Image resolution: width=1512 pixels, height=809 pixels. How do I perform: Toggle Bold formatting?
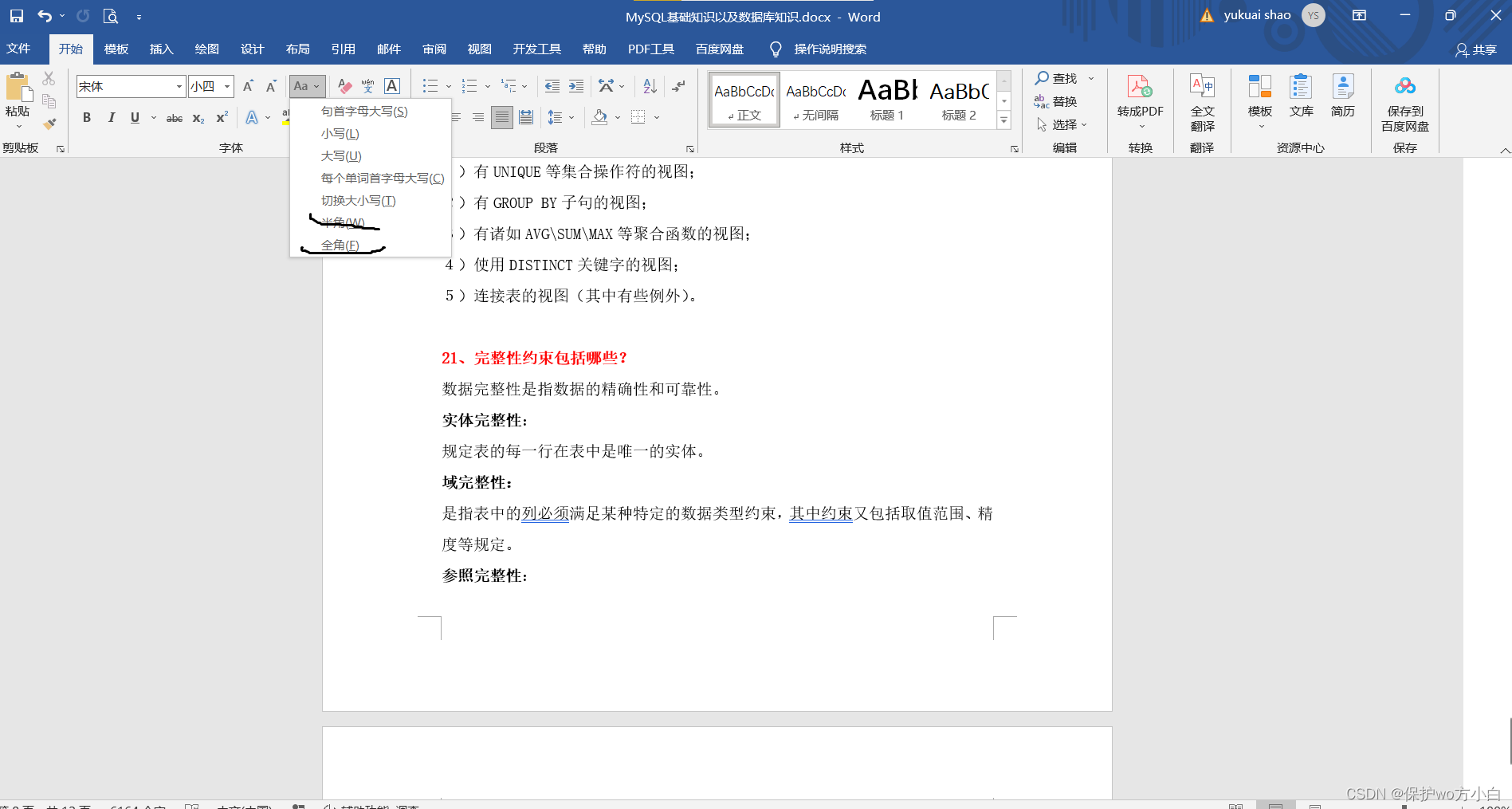pyautogui.click(x=87, y=118)
